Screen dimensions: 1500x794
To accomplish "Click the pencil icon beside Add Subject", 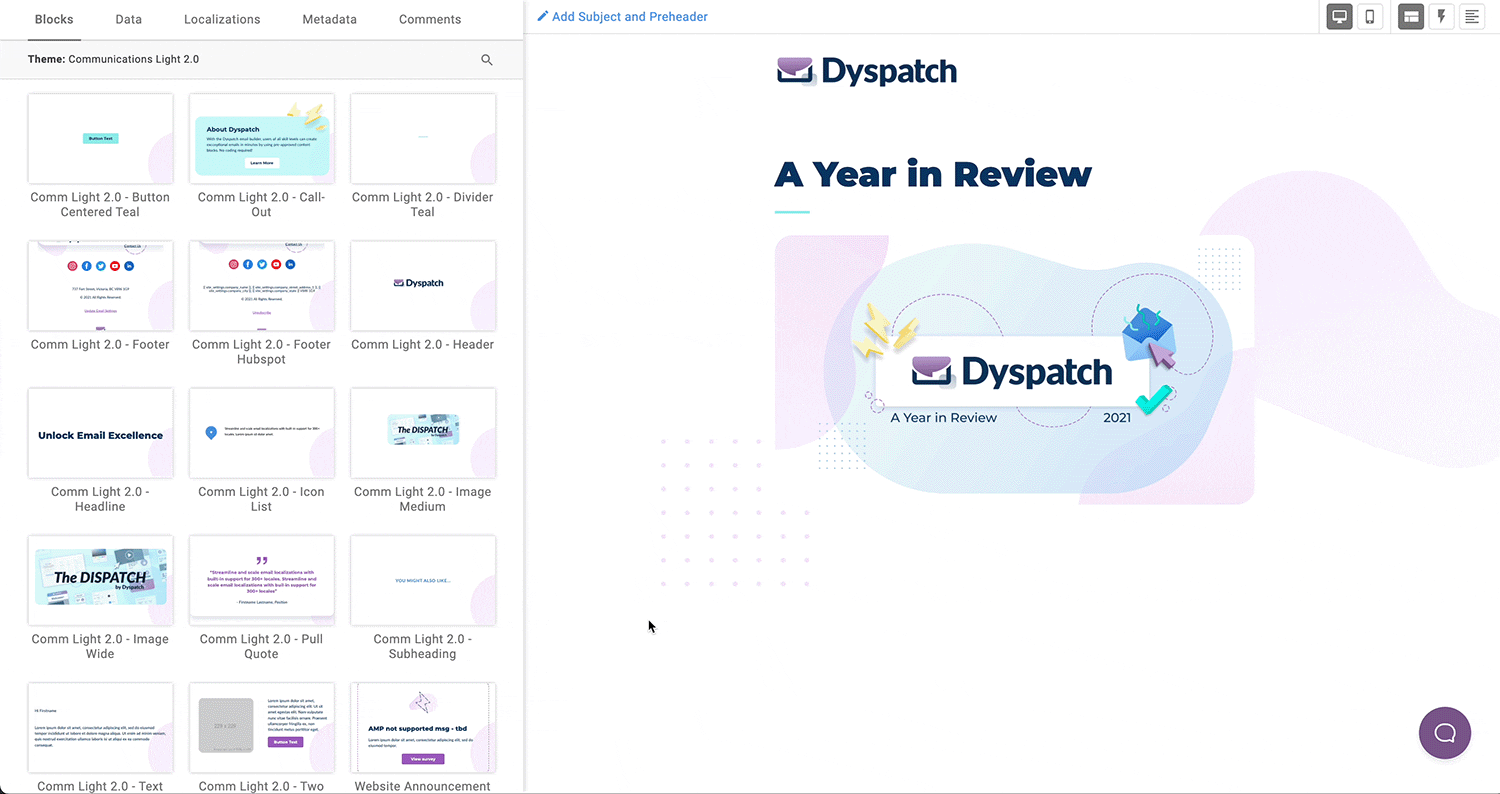I will [x=543, y=17].
